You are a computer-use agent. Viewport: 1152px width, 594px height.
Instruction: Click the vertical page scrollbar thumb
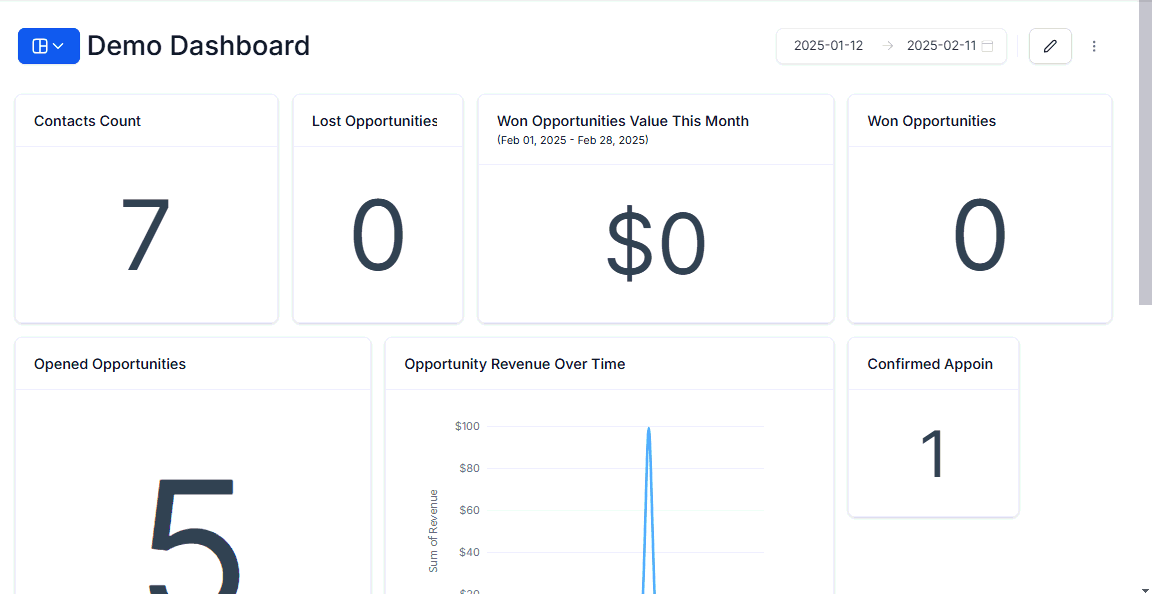tap(1145, 153)
